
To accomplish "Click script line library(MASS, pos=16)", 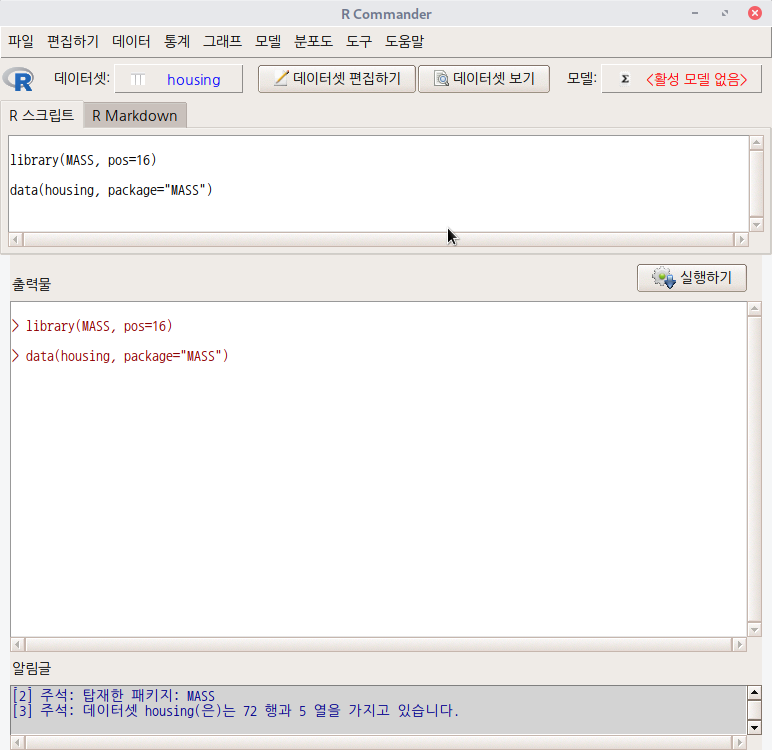I will coord(83,160).
